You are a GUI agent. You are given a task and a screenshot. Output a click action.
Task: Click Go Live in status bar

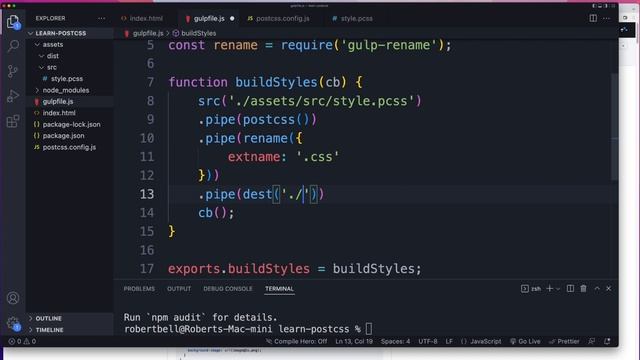click(x=525, y=341)
